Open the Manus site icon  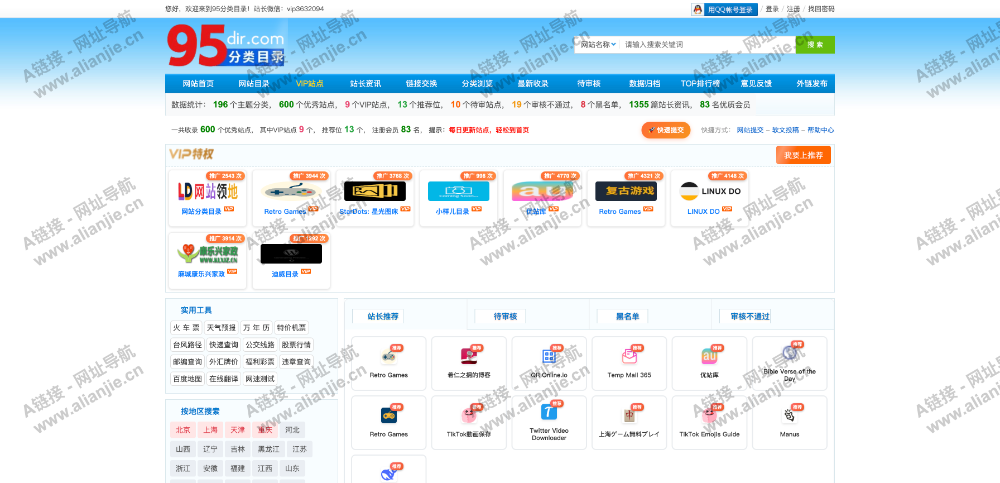pos(789,415)
